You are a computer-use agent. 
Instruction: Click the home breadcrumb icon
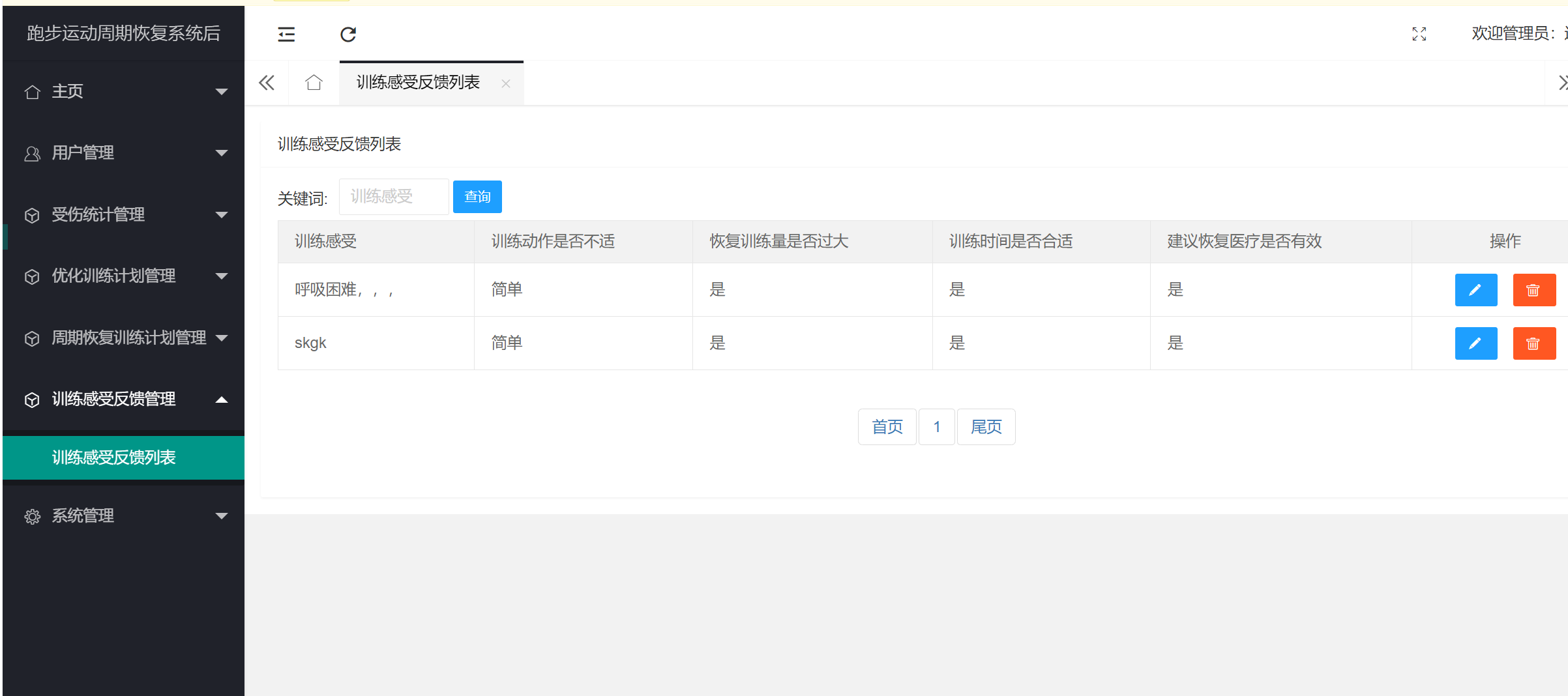[x=314, y=83]
